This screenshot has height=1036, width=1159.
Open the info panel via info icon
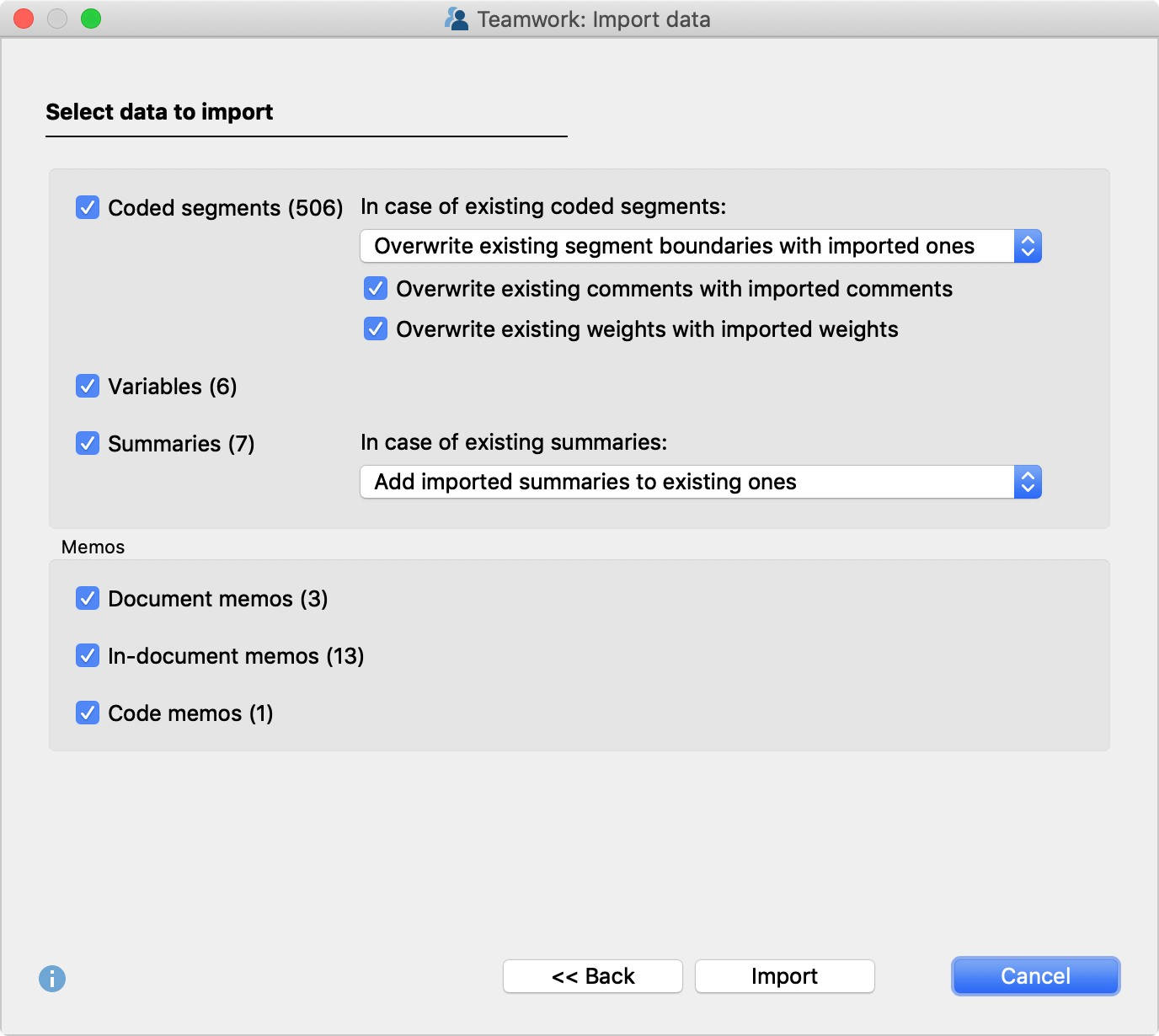[51, 979]
